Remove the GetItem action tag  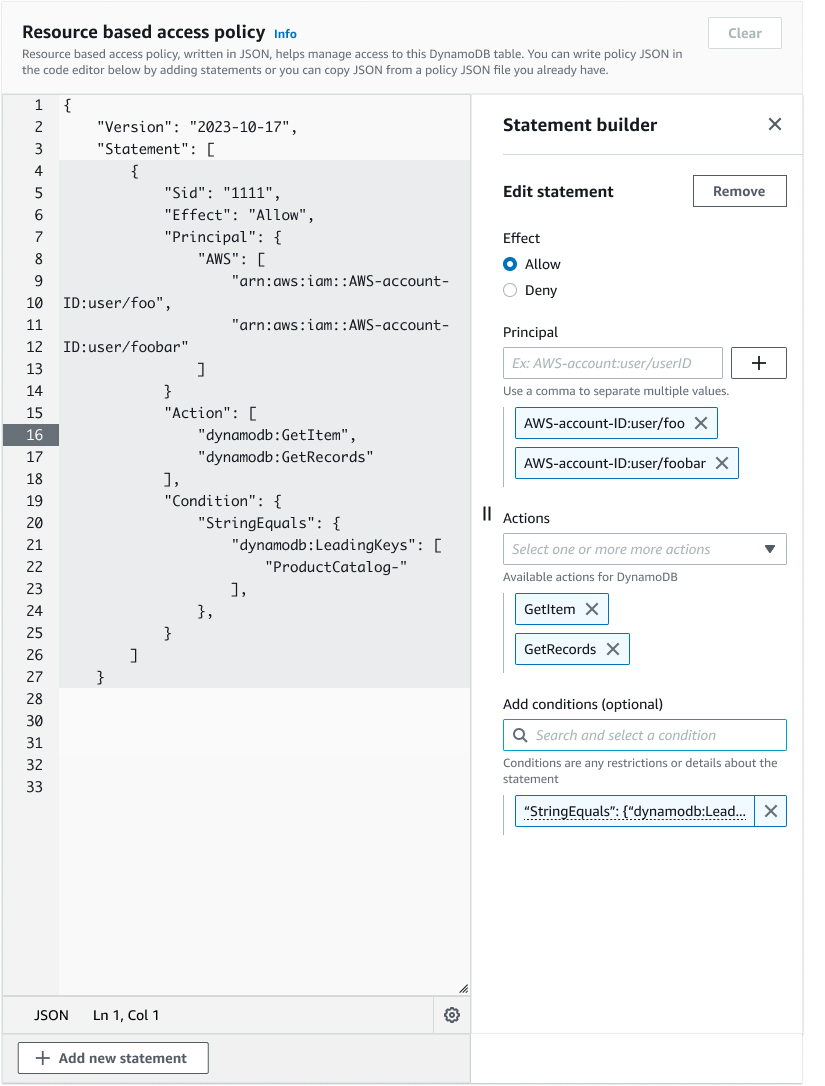click(592, 608)
